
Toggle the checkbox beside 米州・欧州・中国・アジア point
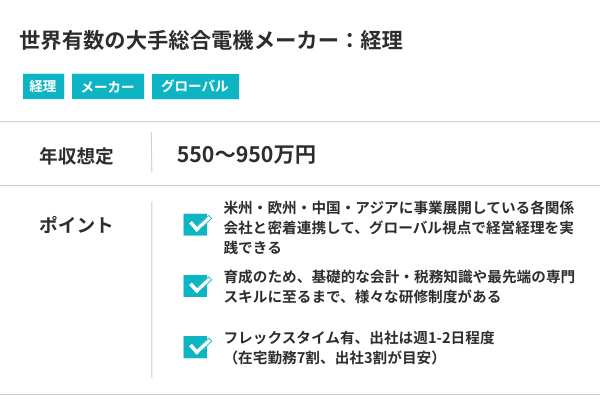click(196, 225)
